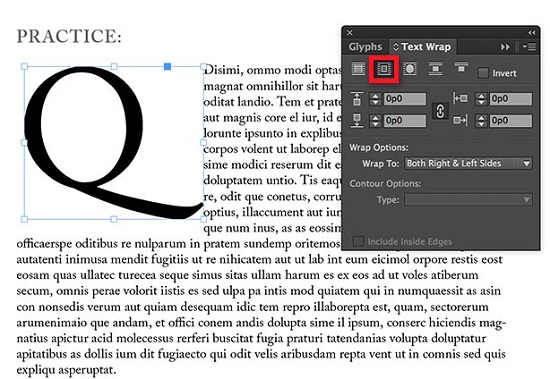Click the middle-right handle of the Q frame
The image size is (550, 379).
tap(203, 142)
